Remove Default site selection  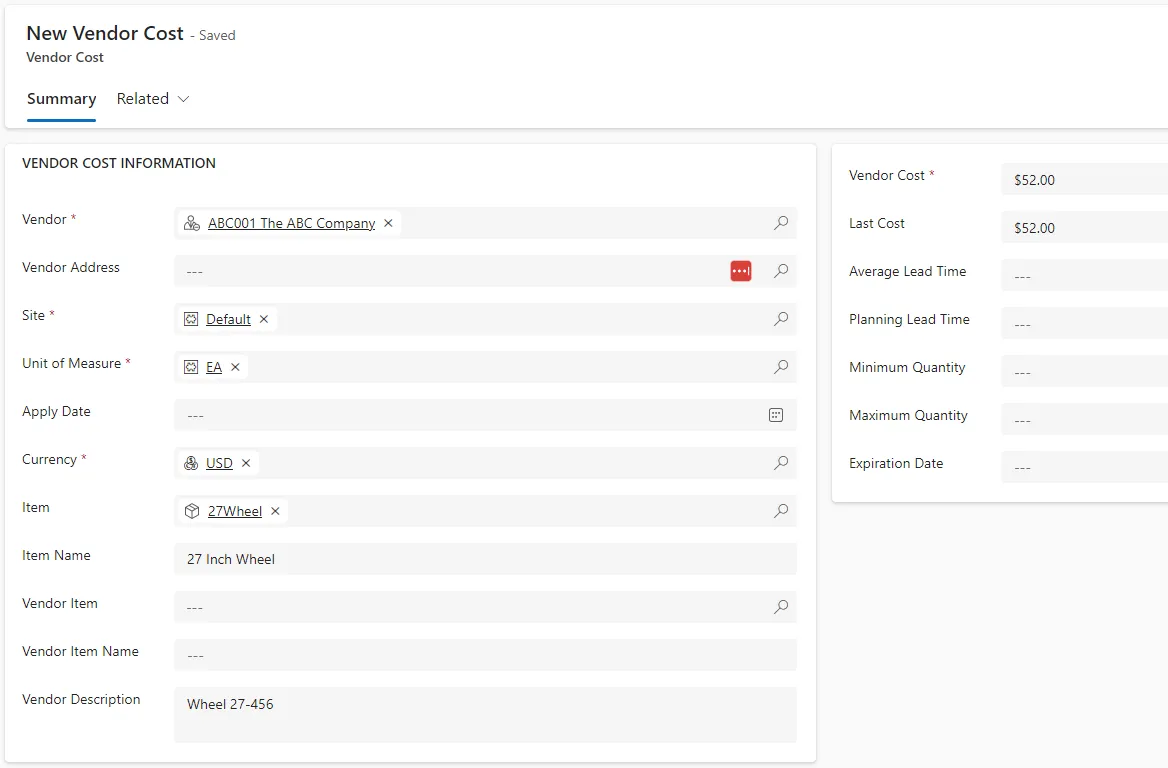click(264, 319)
